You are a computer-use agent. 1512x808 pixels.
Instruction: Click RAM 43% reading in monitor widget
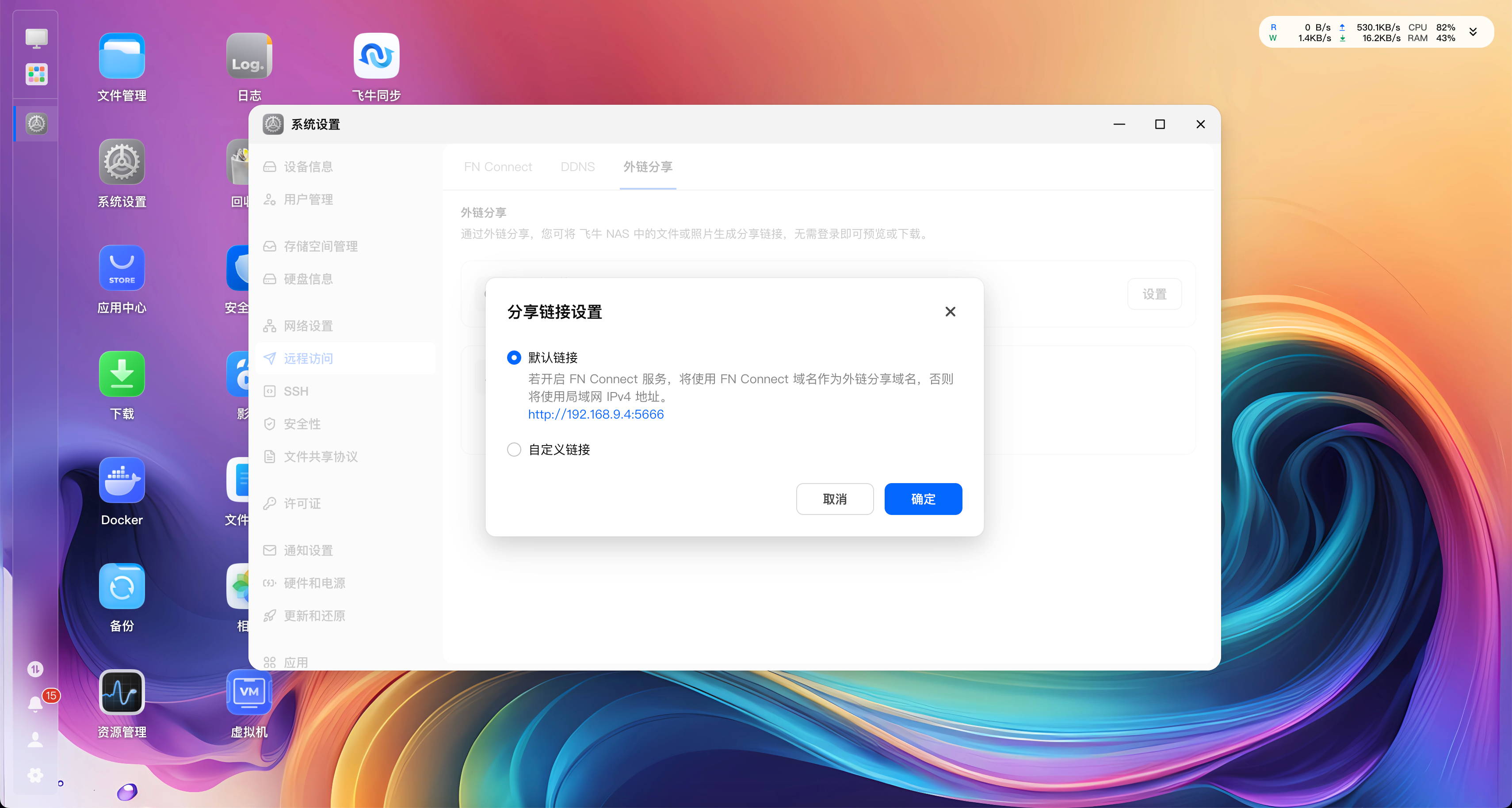coord(1432,38)
